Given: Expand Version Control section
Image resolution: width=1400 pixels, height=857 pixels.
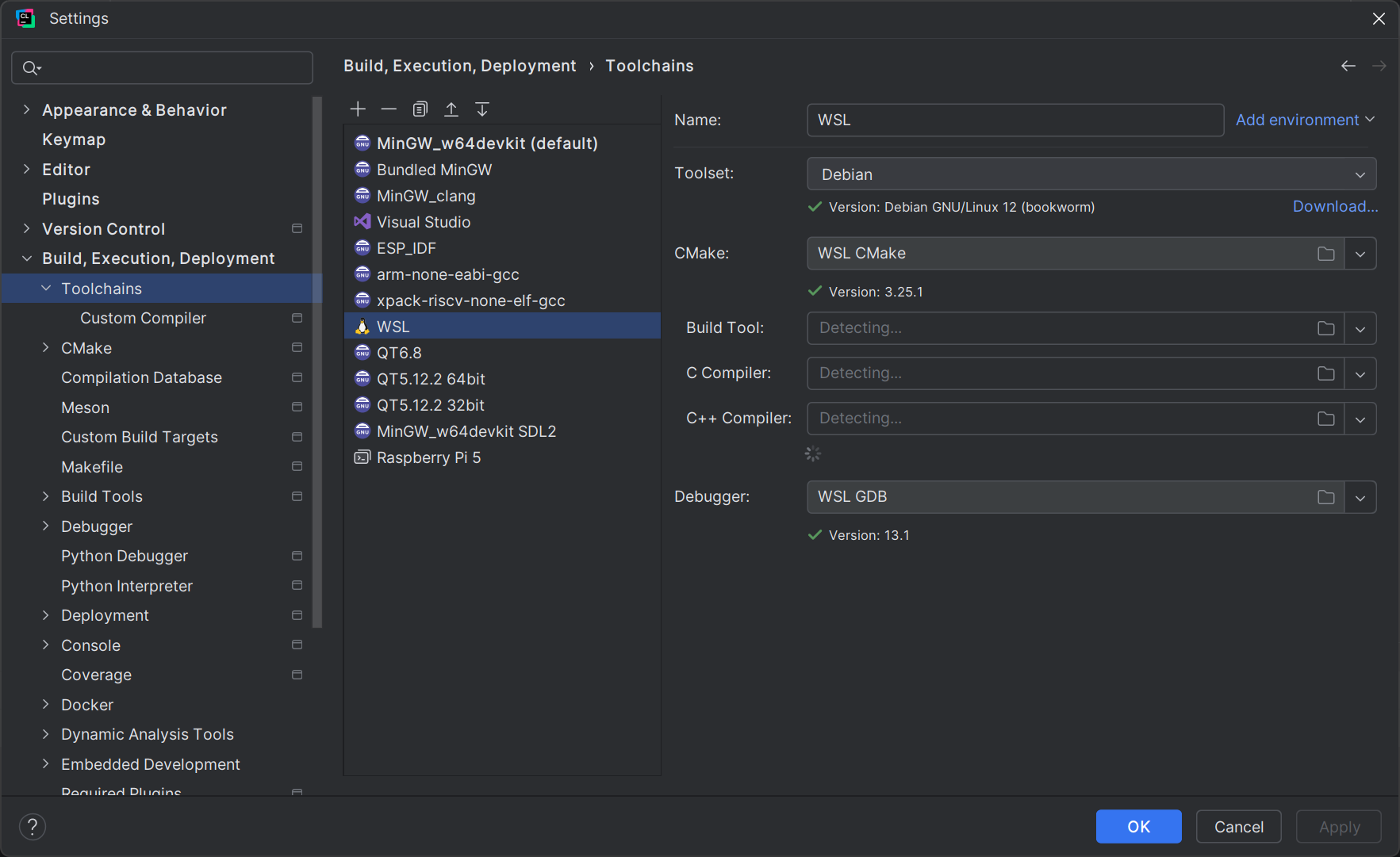Looking at the screenshot, I should coord(27,229).
